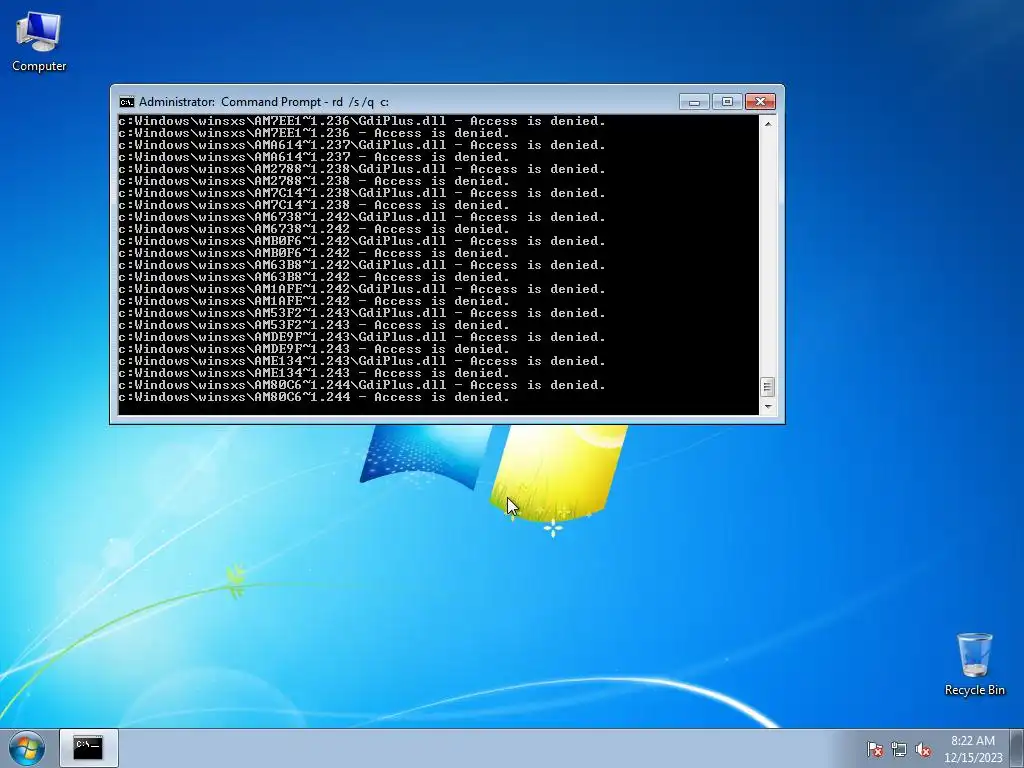Screen dimensions: 1024x768
Task: Click the line AMDE9F~1.243\GdiPlus.dll Access is denied
Action: tap(362, 337)
